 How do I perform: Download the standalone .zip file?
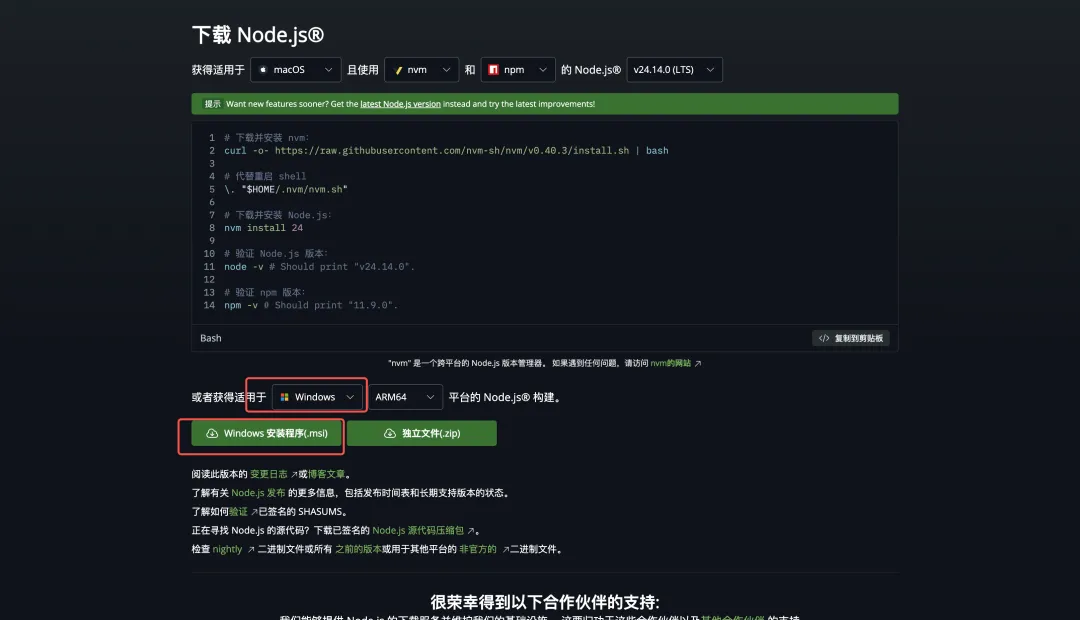(422, 433)
